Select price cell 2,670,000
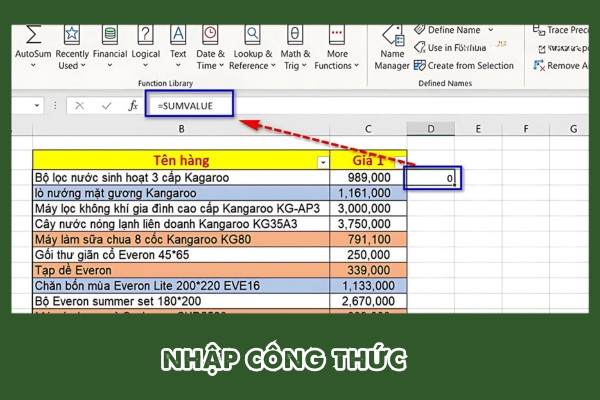The image size is (600, 400). [x=368, y=301]
